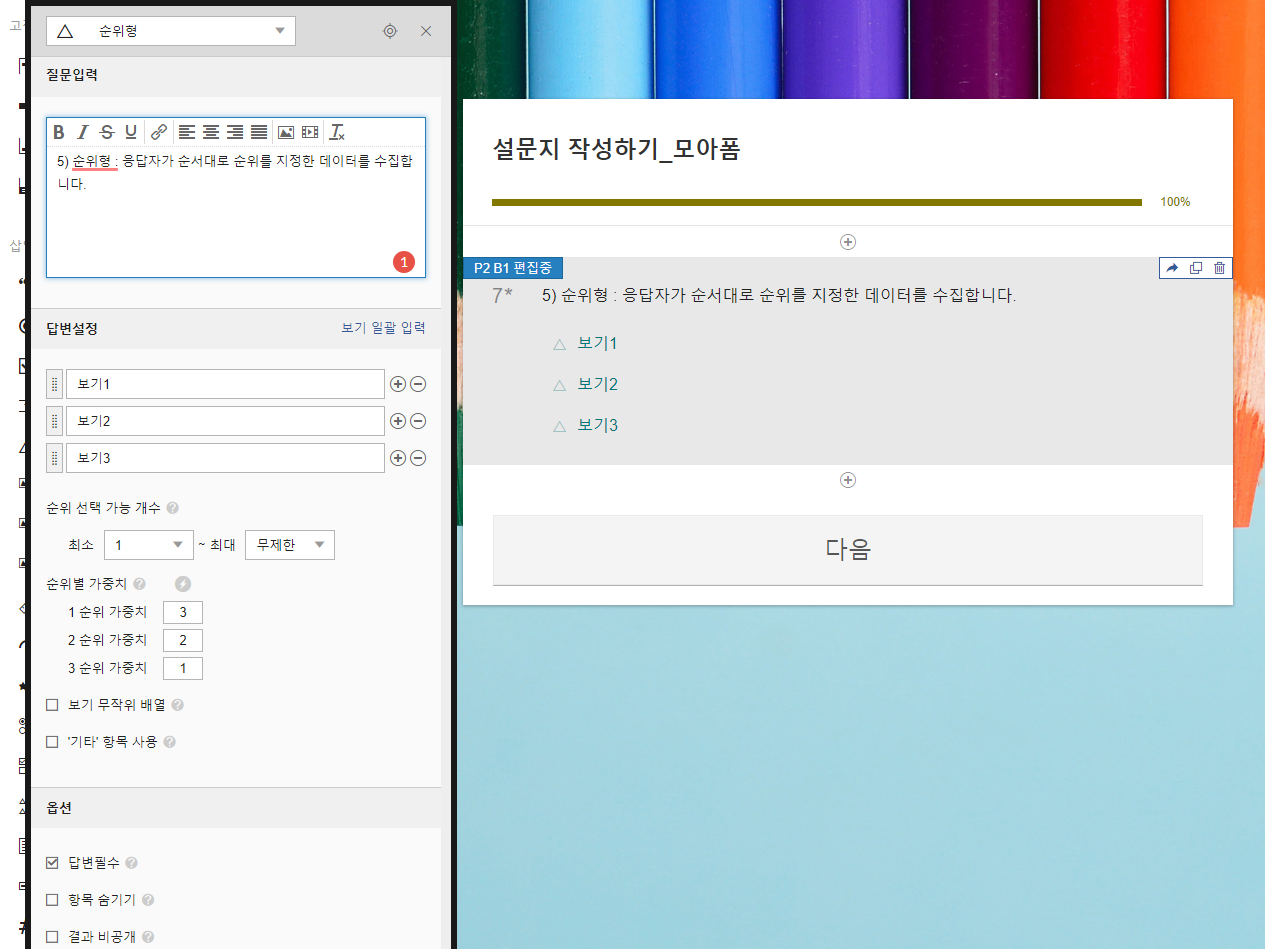The height and width of the screenshot is (949, 1265).
Task: Add an option after 보기1
Action: [398, 384]
